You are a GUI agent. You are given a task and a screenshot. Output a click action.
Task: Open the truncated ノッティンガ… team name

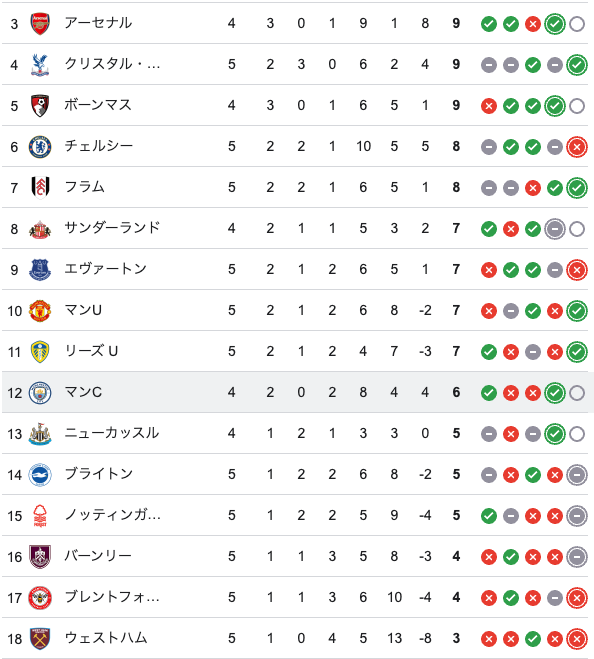point(113,515)
